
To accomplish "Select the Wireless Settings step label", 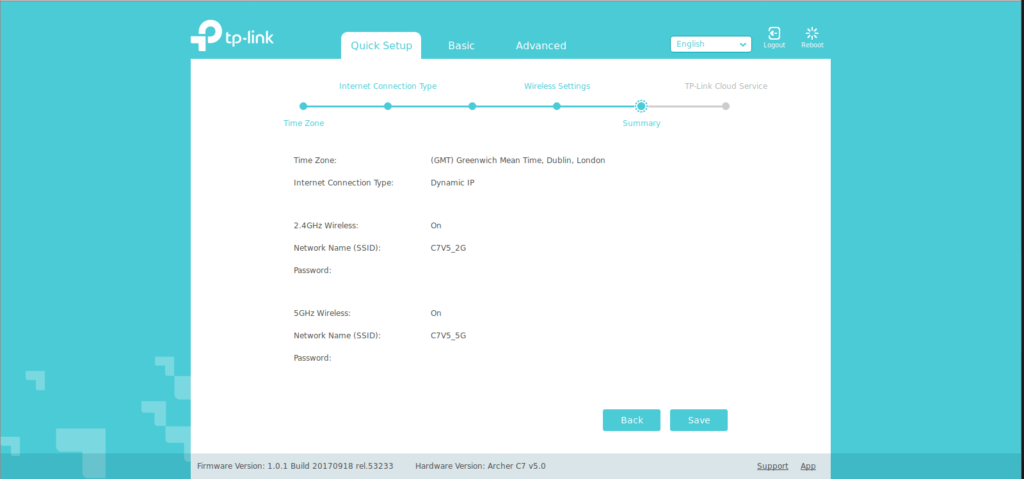I will point(557,86).
